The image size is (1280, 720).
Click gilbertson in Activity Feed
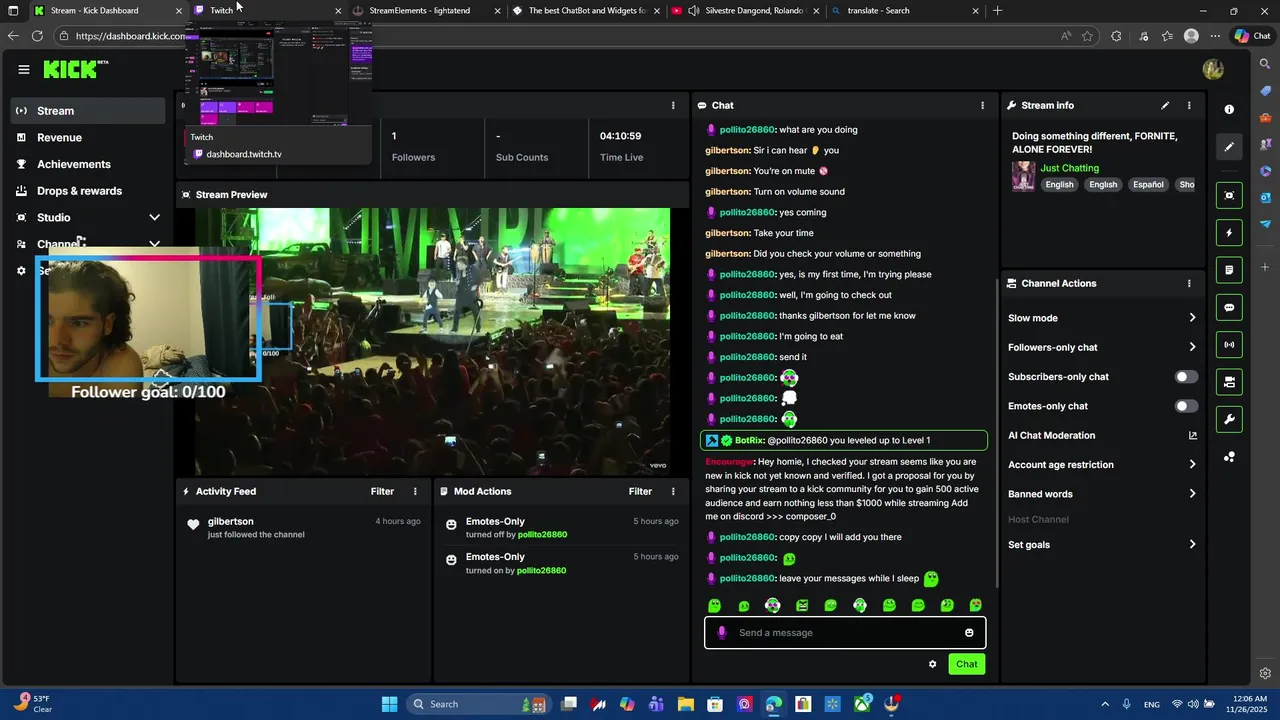point(230,522)
